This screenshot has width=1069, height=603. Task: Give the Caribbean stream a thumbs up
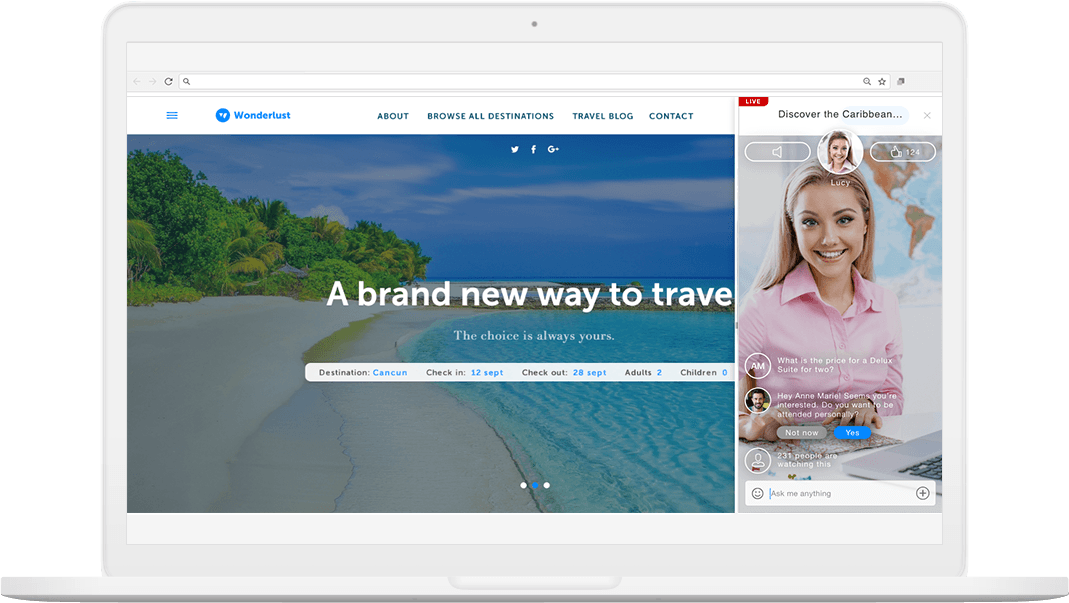pos(902,151)
